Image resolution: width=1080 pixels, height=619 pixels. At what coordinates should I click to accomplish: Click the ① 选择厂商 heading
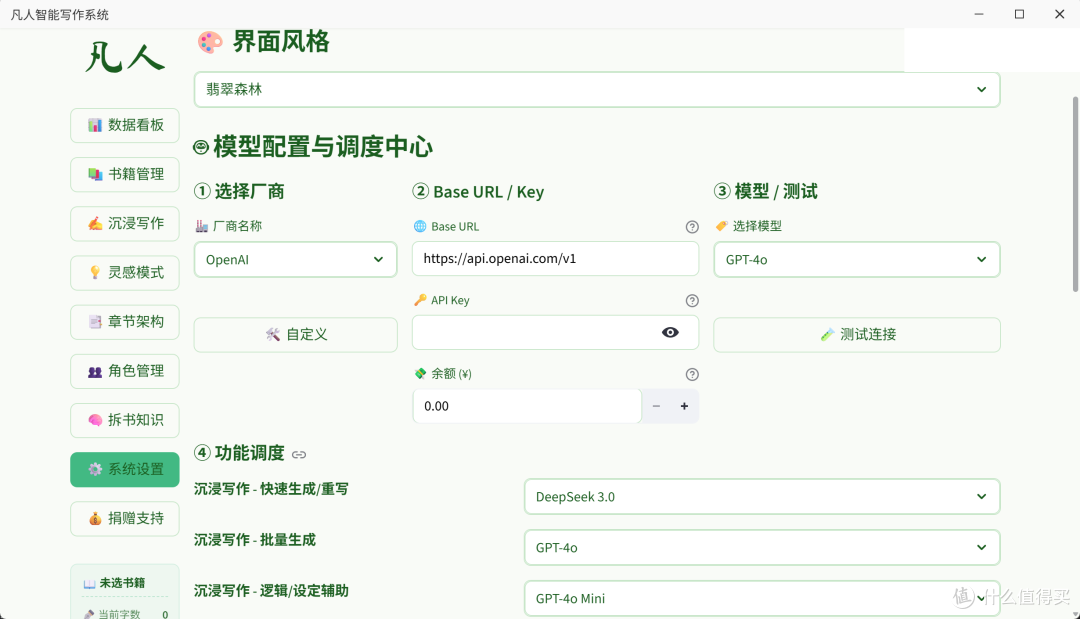tap(239, 191)
